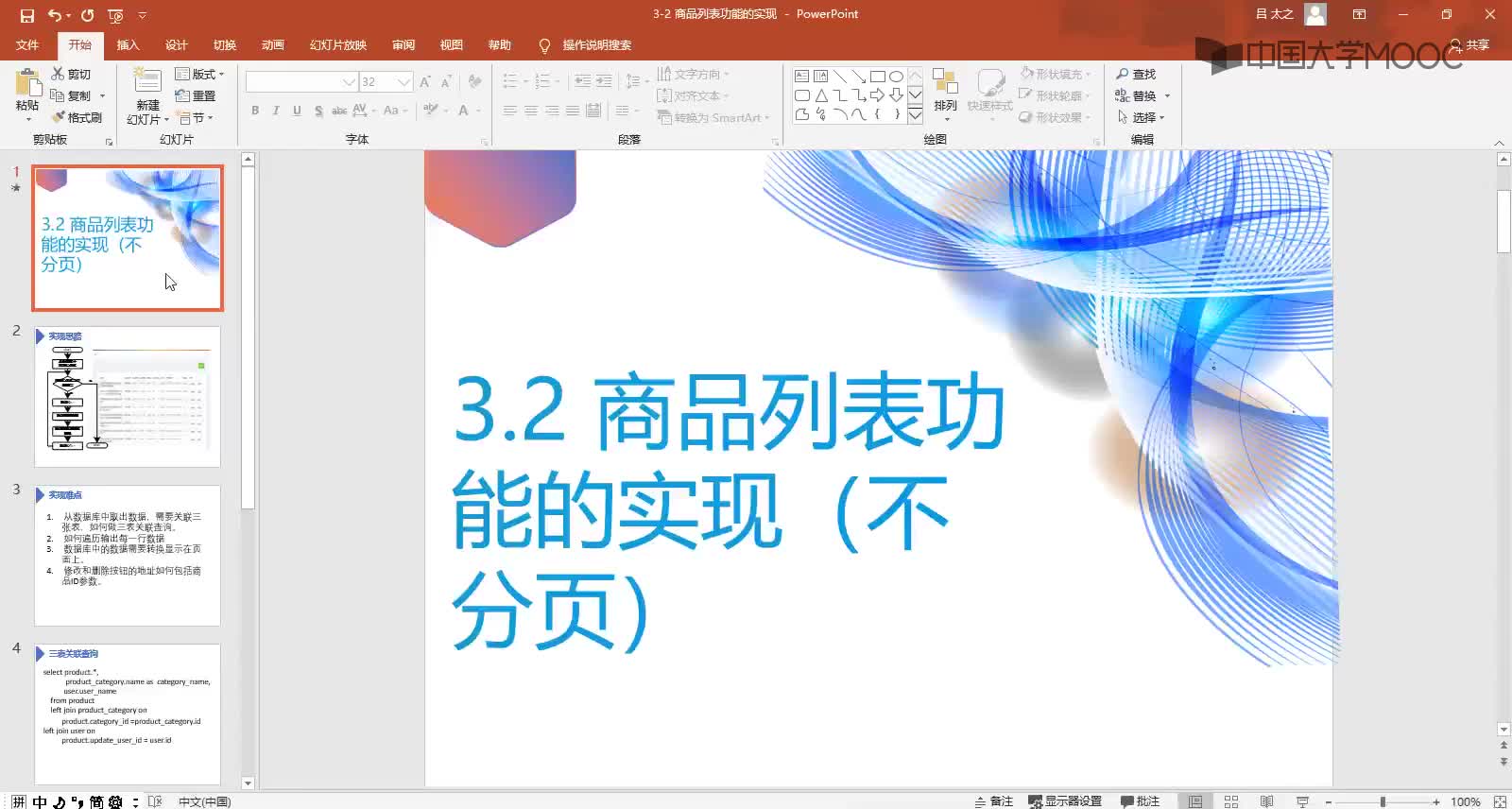This screenshot has height=809, width=1512.
Task: Click the Increase Font Size icon
Action: [425, 82]
